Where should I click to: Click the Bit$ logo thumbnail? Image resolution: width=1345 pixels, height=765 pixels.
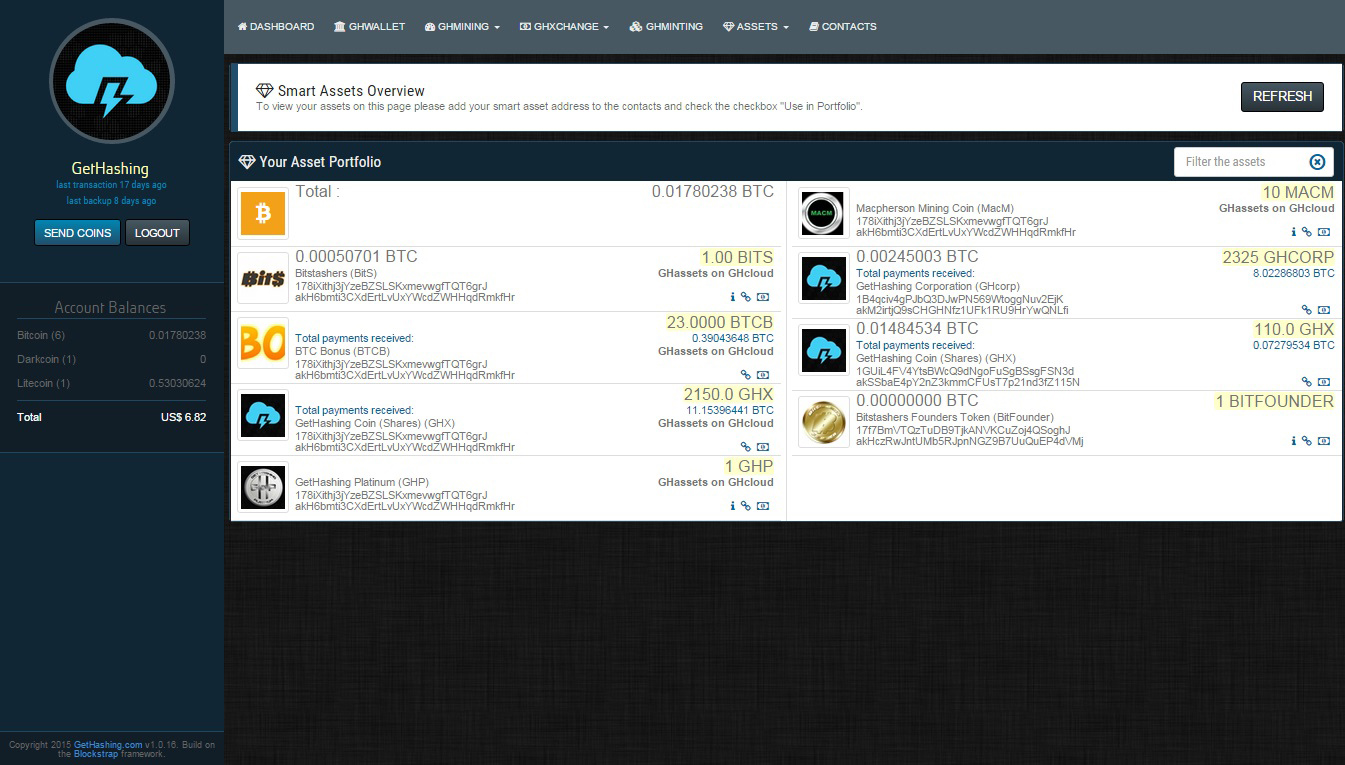(263, 278)
